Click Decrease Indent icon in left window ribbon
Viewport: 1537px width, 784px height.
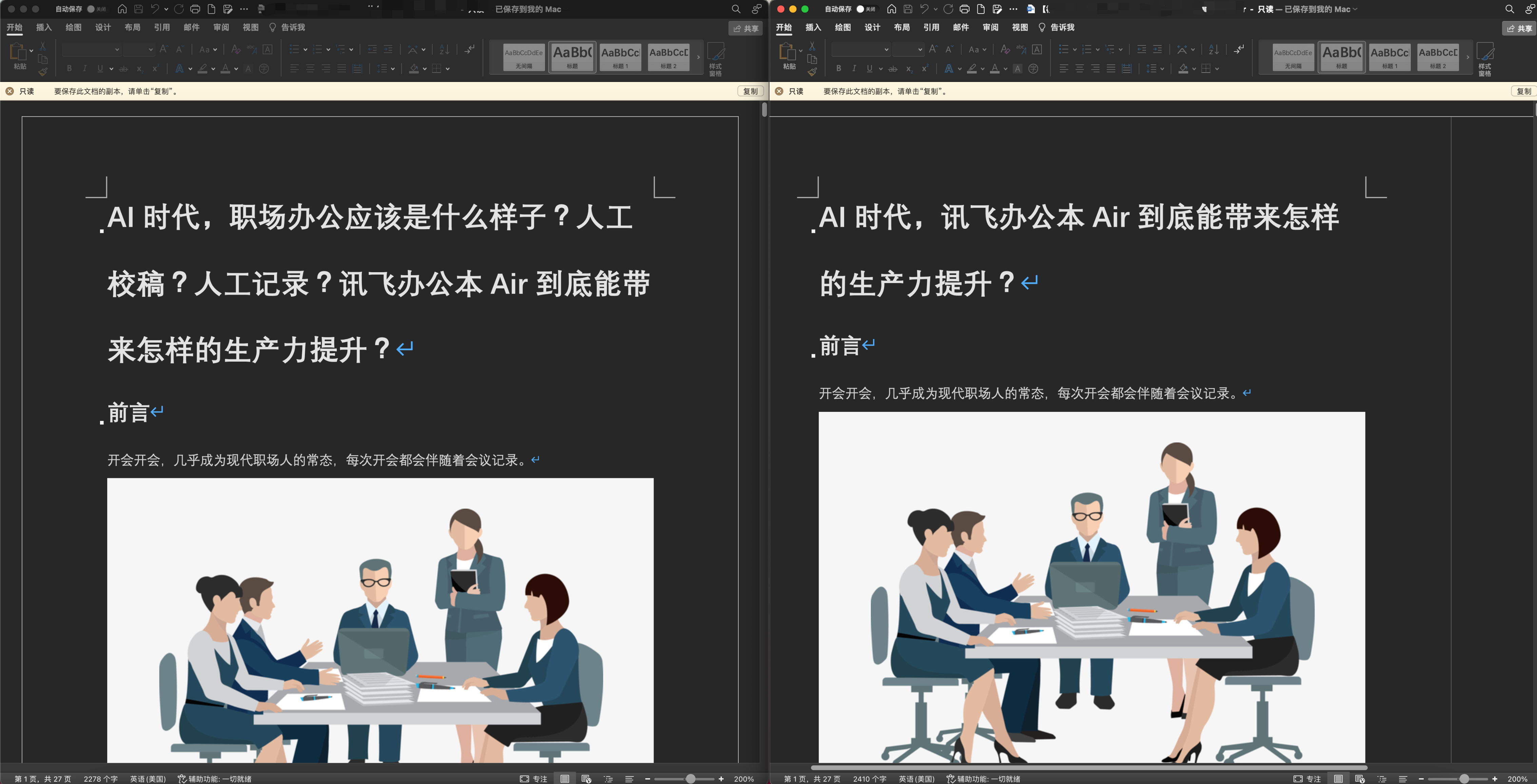pos(372,49)
